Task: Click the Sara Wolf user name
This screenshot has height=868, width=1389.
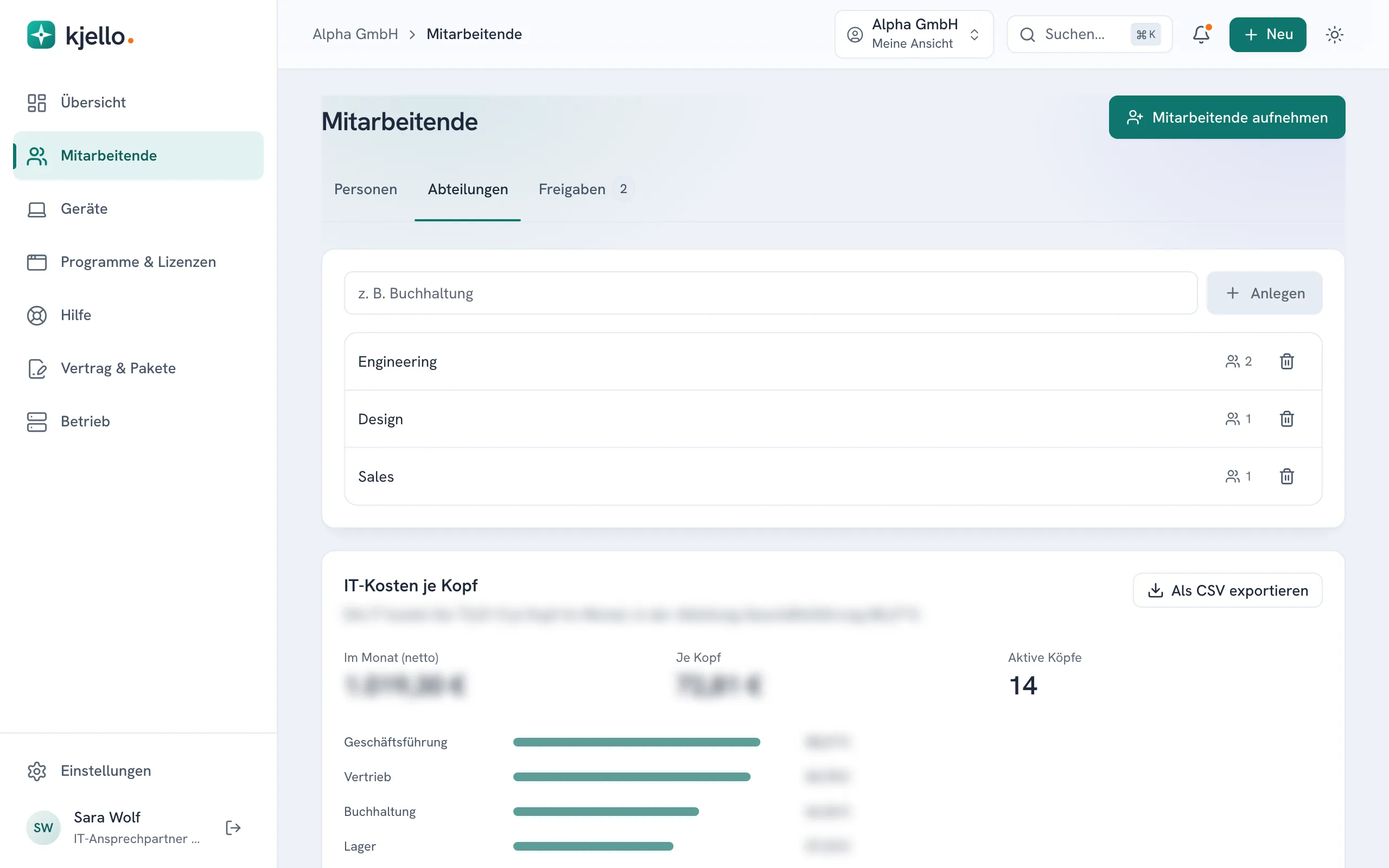Action: point(107,817)
